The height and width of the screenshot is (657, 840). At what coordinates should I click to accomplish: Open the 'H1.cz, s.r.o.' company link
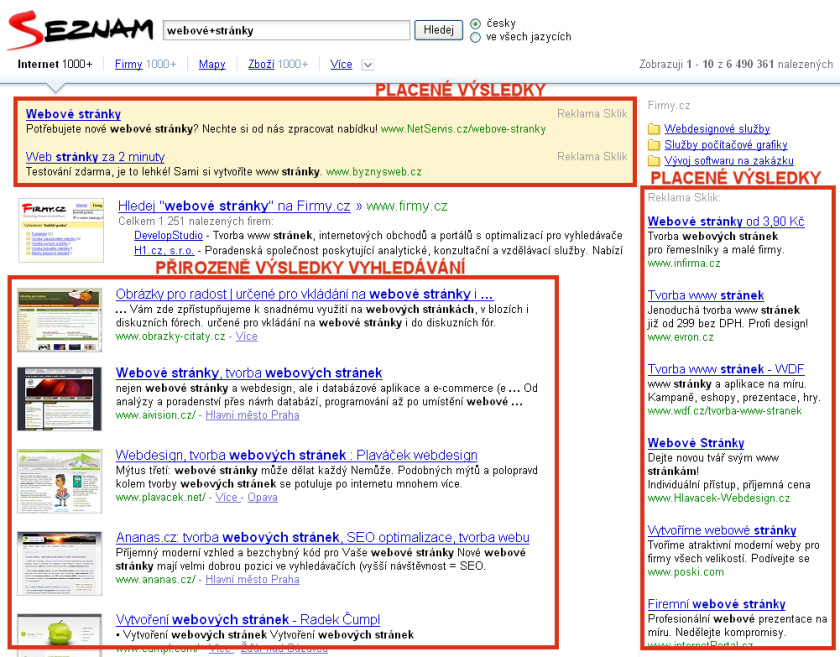pyautogui.click(x=164, y=251)
